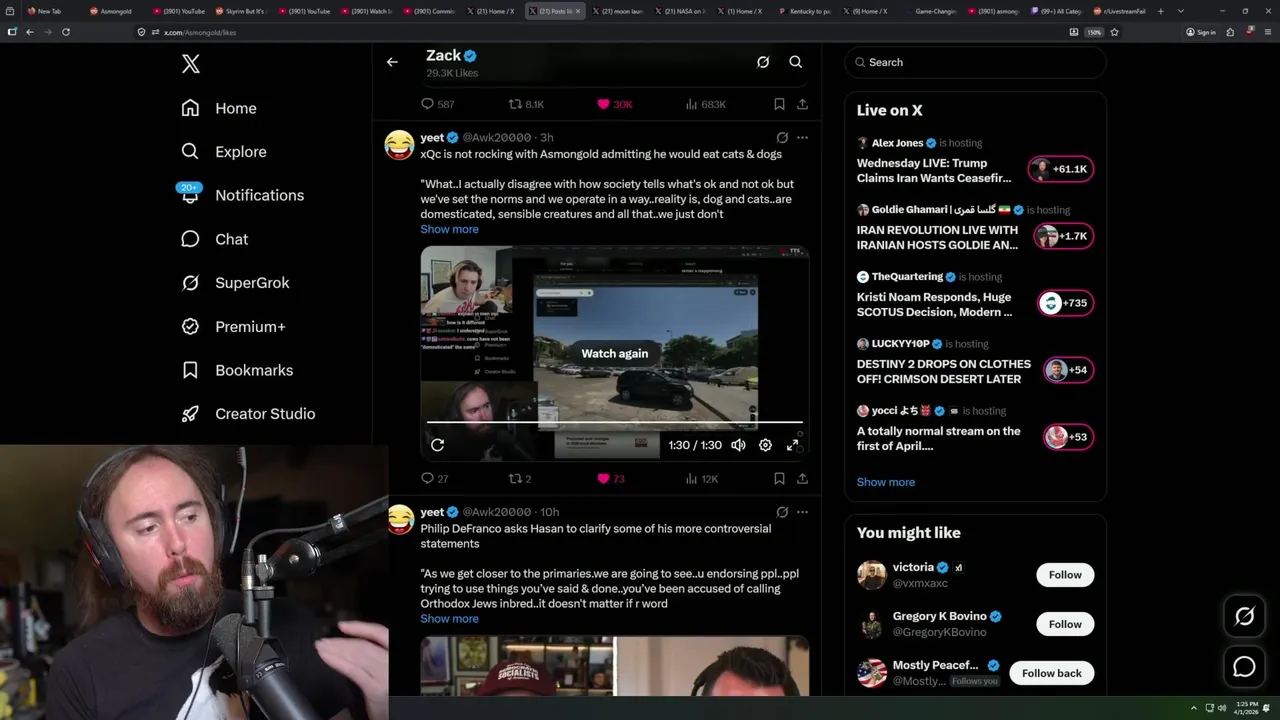This screenshot has width=1280, height=720.
Task: Click the X logo in the sidebar
Action: point(191,64)
